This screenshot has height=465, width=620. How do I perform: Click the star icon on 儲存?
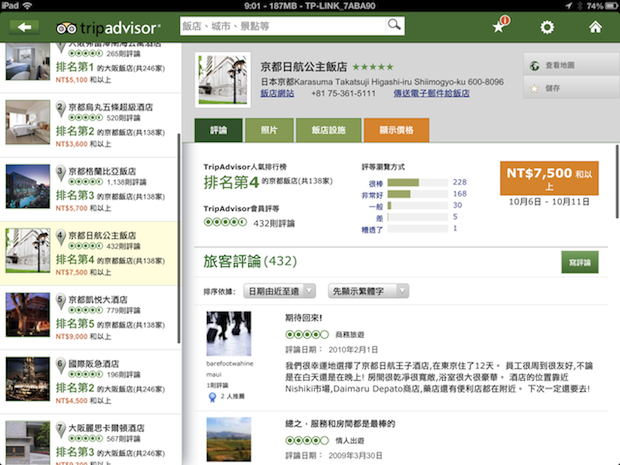pyautogui.click(x=534, y=88)
